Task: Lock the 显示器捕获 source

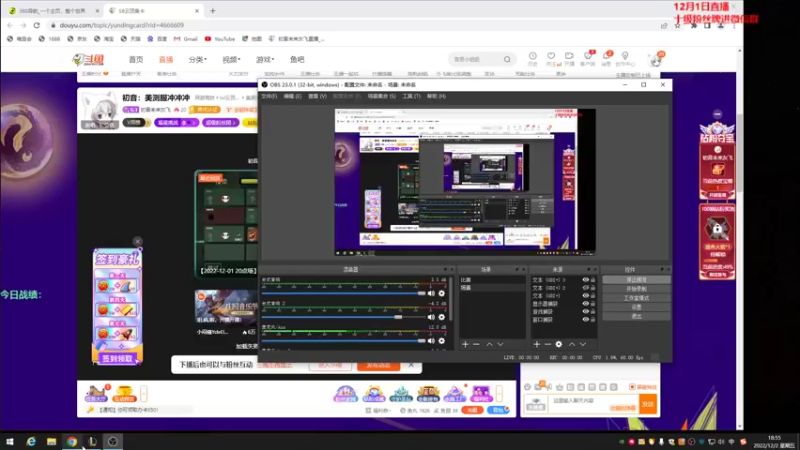Action: click(593, 304)
